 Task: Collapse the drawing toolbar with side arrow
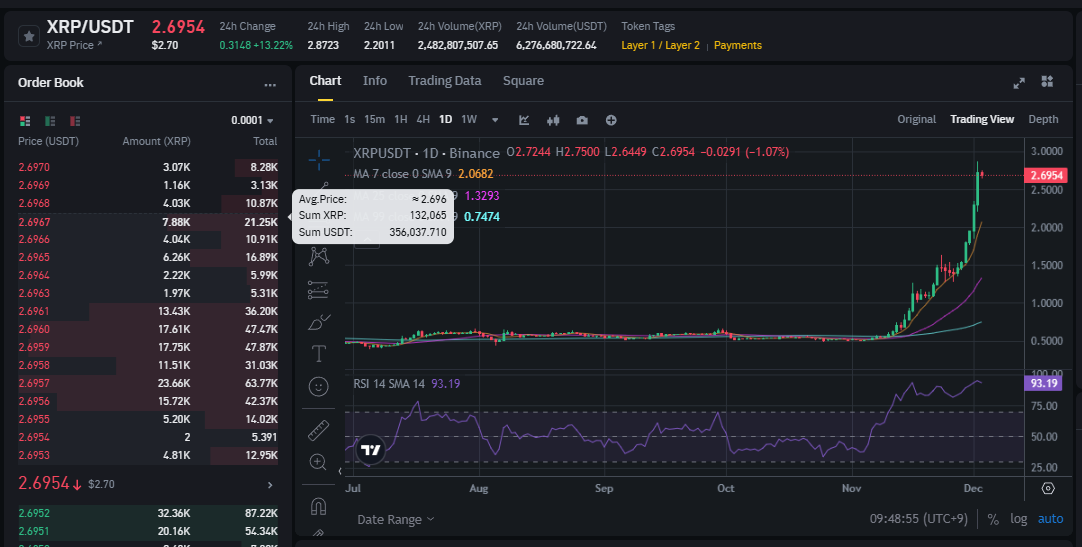click(340, 471)
